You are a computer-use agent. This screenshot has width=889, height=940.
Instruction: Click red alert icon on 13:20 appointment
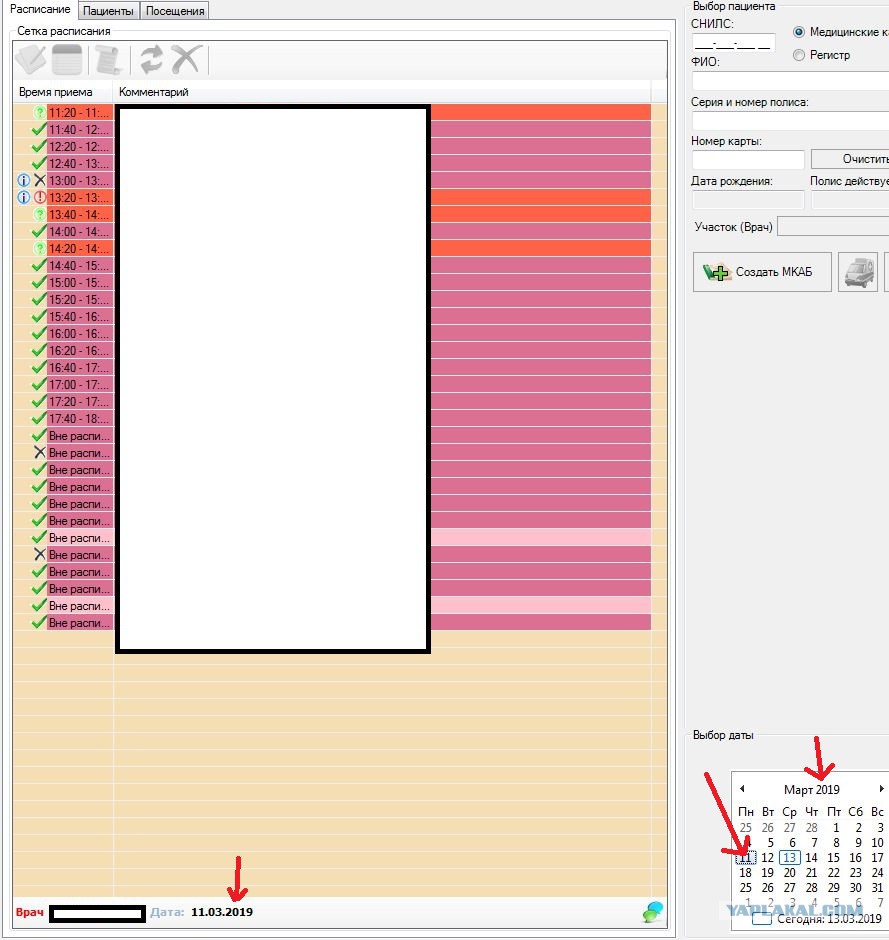pyautogui.click(x=40, y=197)
